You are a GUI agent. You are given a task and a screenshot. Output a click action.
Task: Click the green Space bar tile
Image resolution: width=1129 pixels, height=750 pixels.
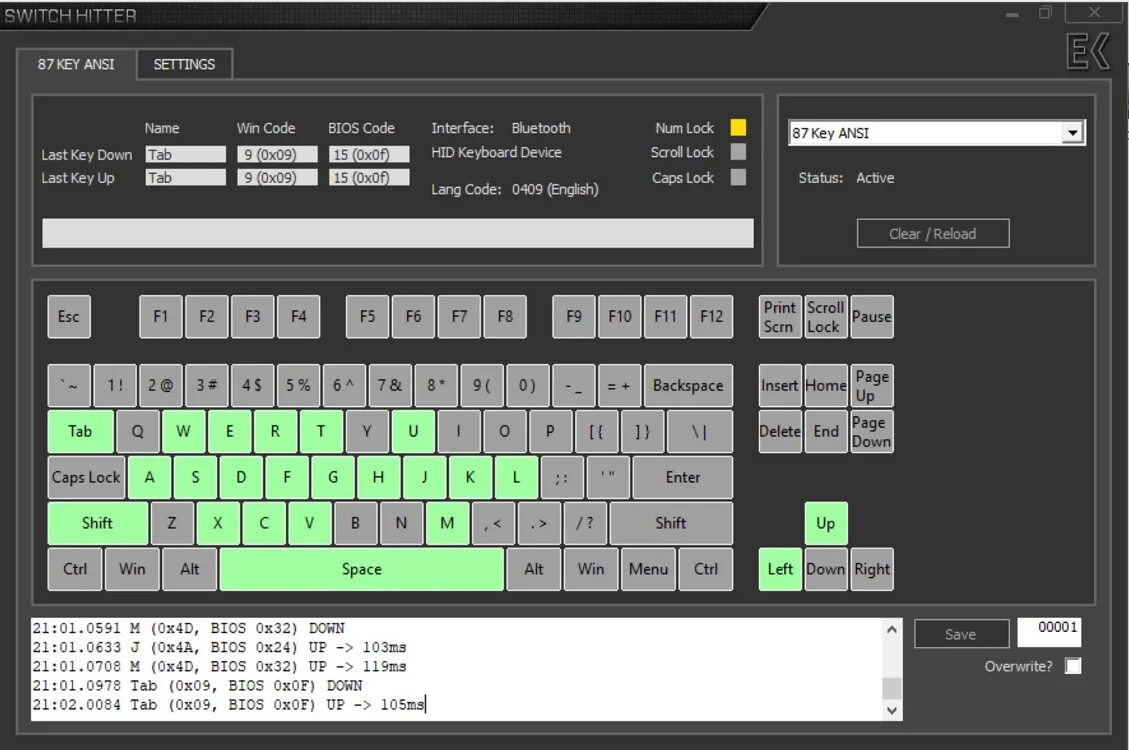click(361, 569)
